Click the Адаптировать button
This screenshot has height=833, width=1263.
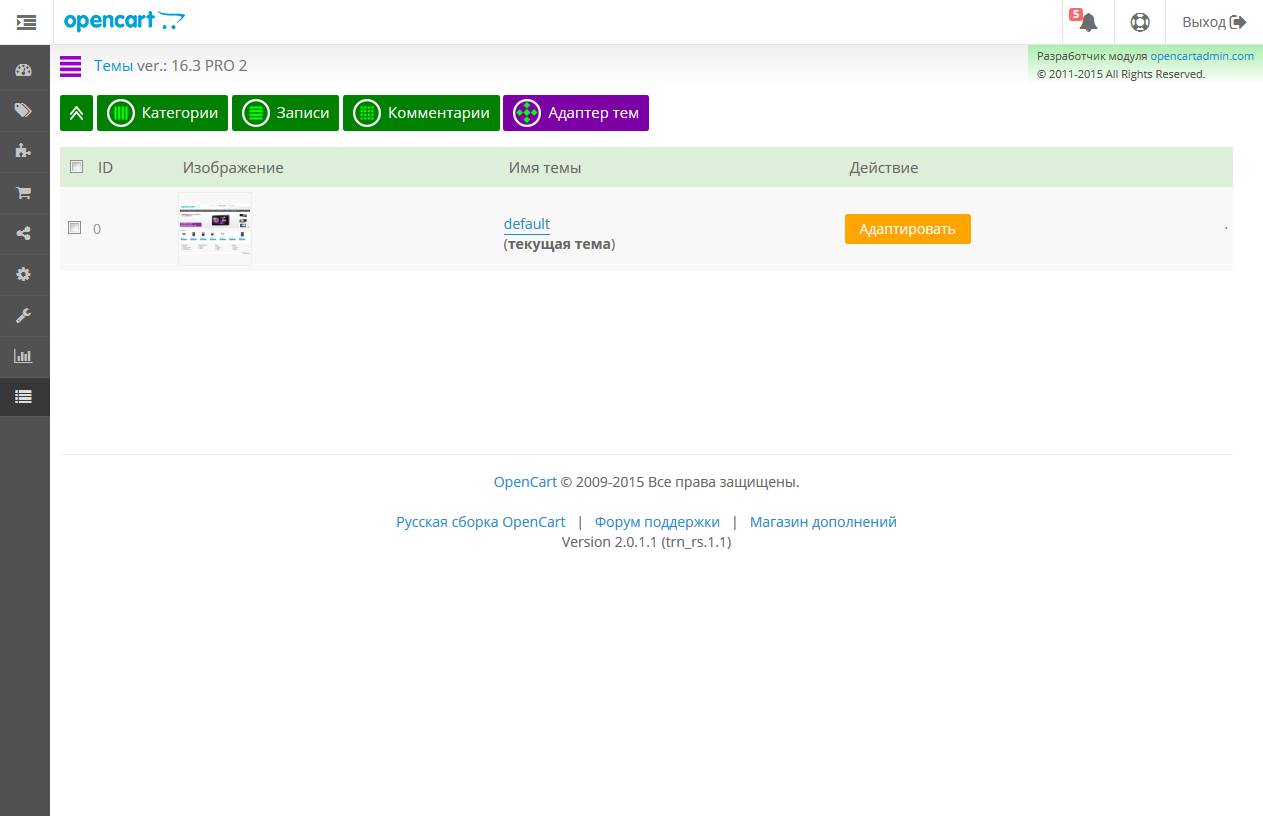point(907,229)
